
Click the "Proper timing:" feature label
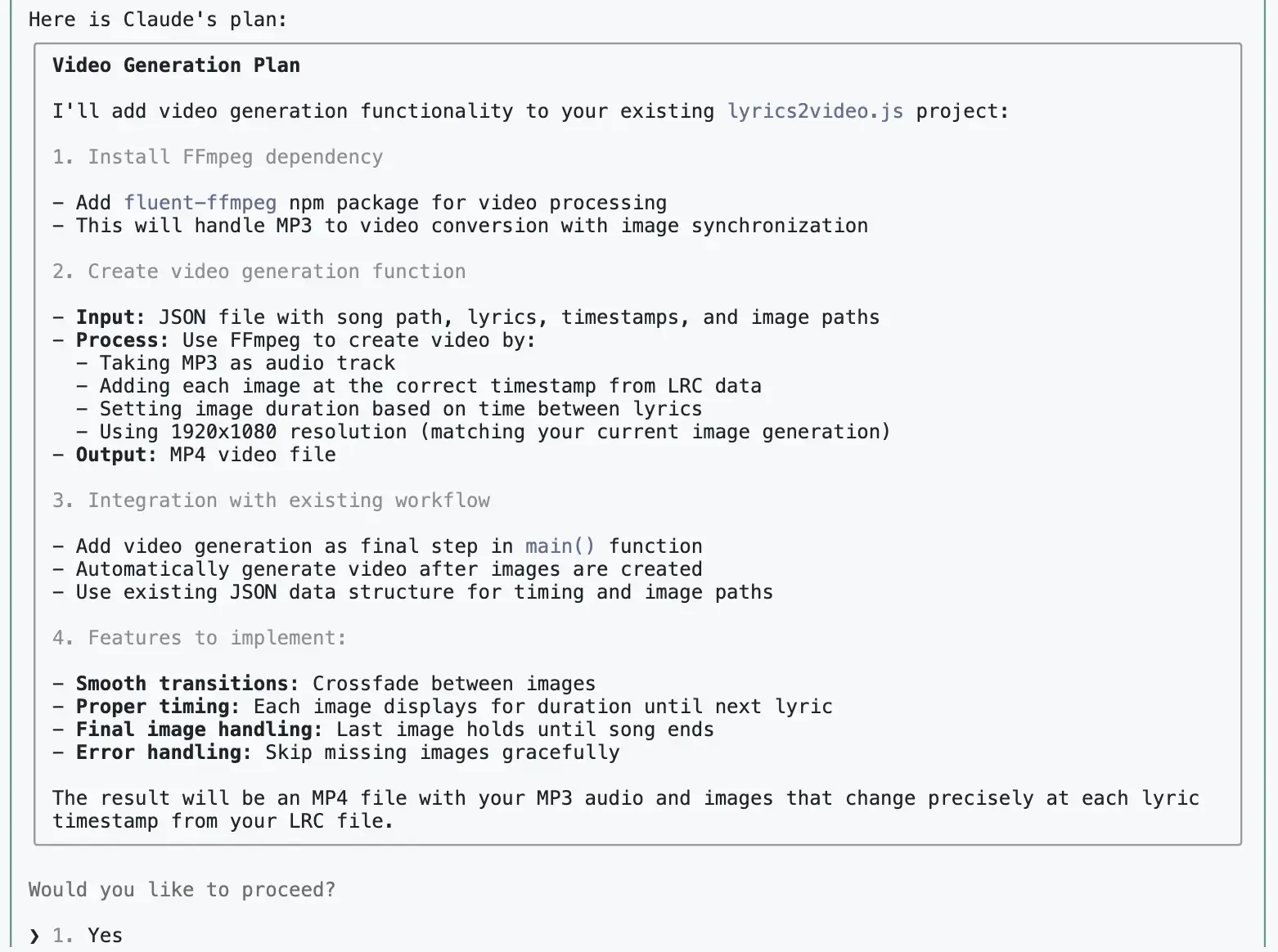[158, 707]
